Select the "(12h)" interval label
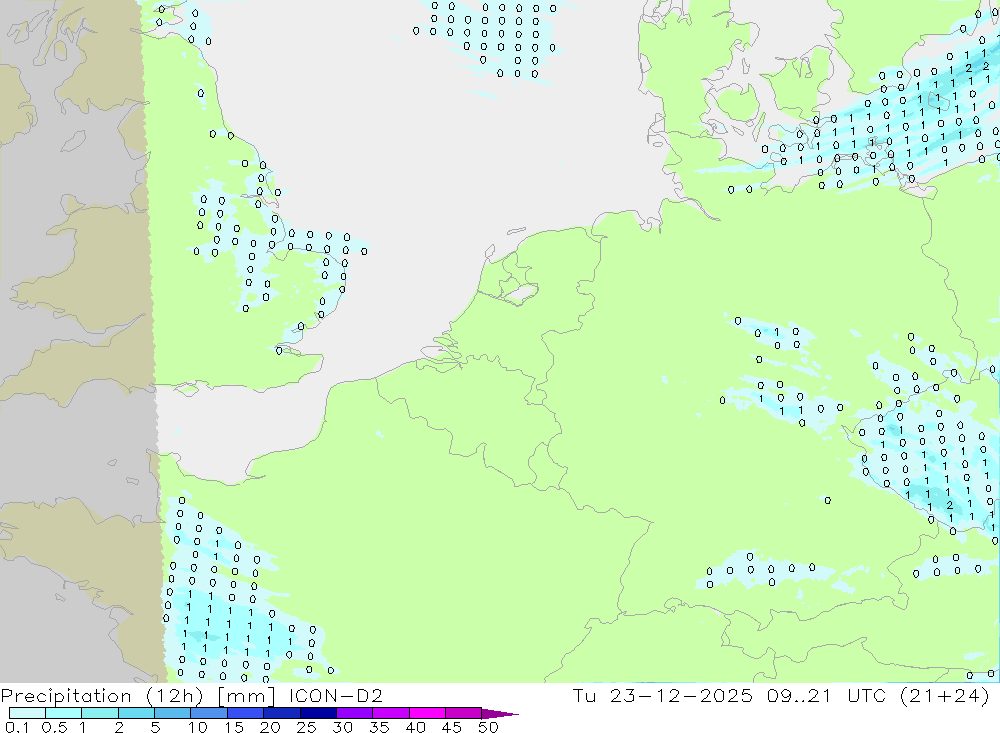1000x733 pixels. tap(173, 695)
